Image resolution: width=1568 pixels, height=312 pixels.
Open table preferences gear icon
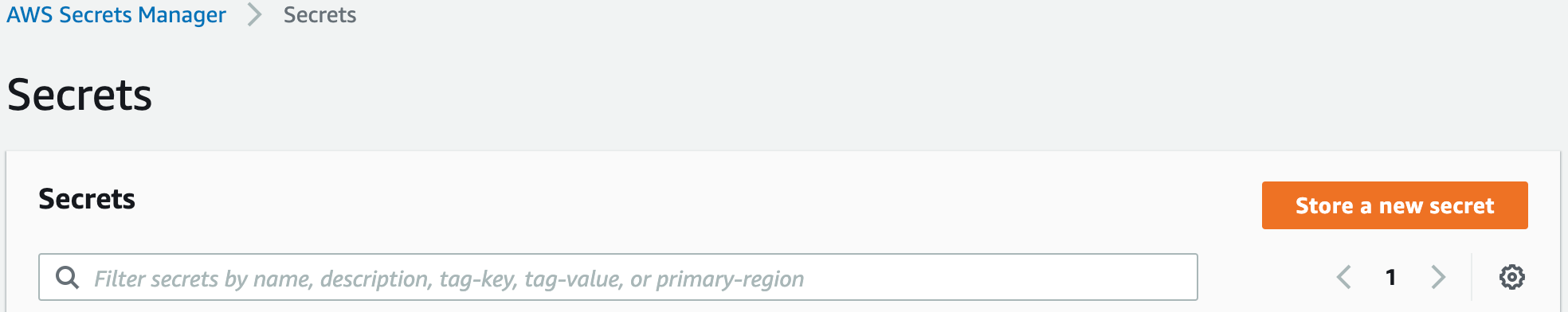[x=1511, y=277]
